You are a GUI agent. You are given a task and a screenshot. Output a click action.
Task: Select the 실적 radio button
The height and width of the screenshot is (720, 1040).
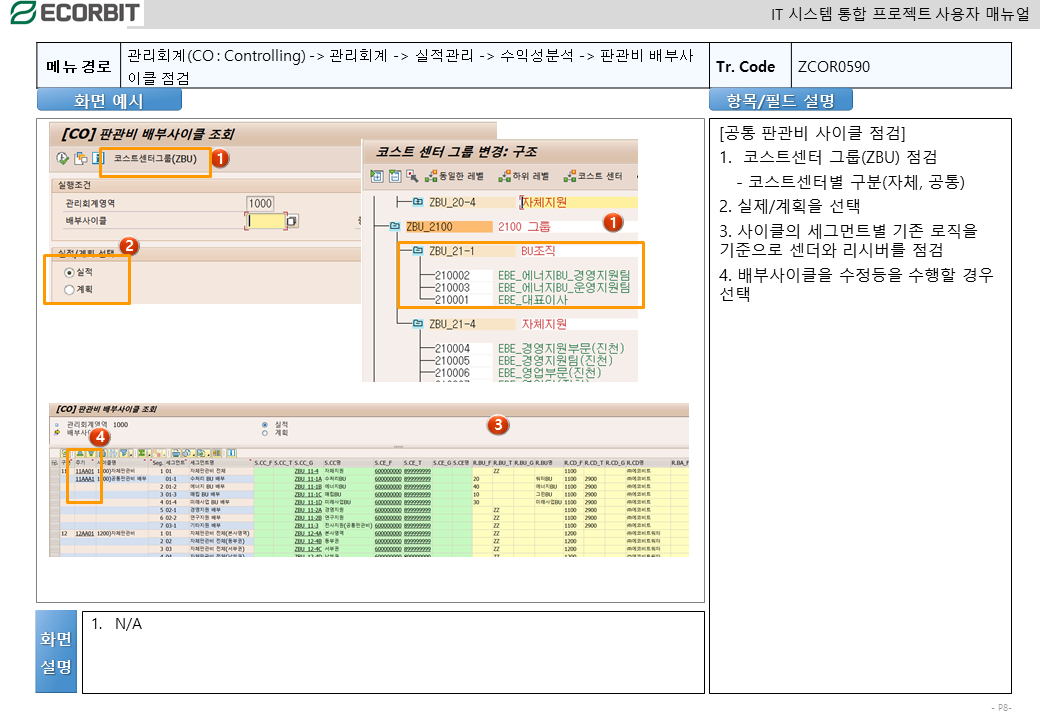tap(69, 272)
